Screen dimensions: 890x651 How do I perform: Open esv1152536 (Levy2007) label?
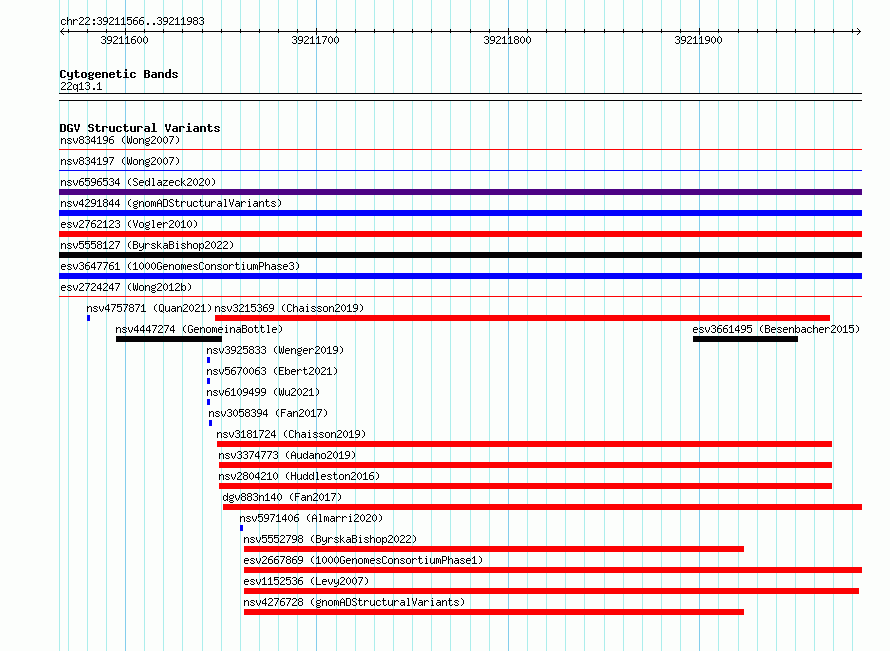click(x=306, y=581)
